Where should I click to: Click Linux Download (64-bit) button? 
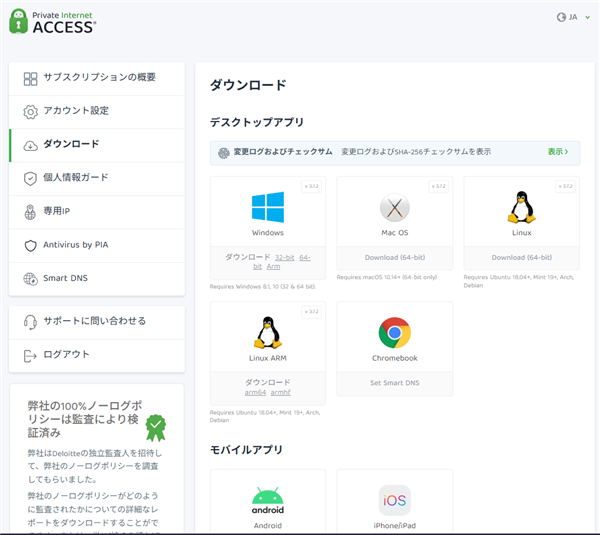pyautogui.click(x=522, y=258)
